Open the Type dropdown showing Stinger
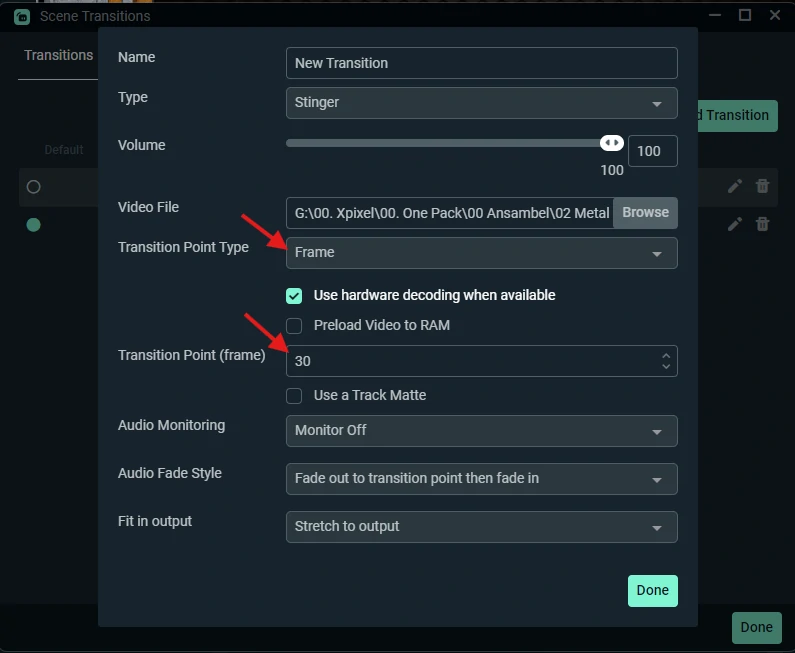795x653 pixels. 482,103
